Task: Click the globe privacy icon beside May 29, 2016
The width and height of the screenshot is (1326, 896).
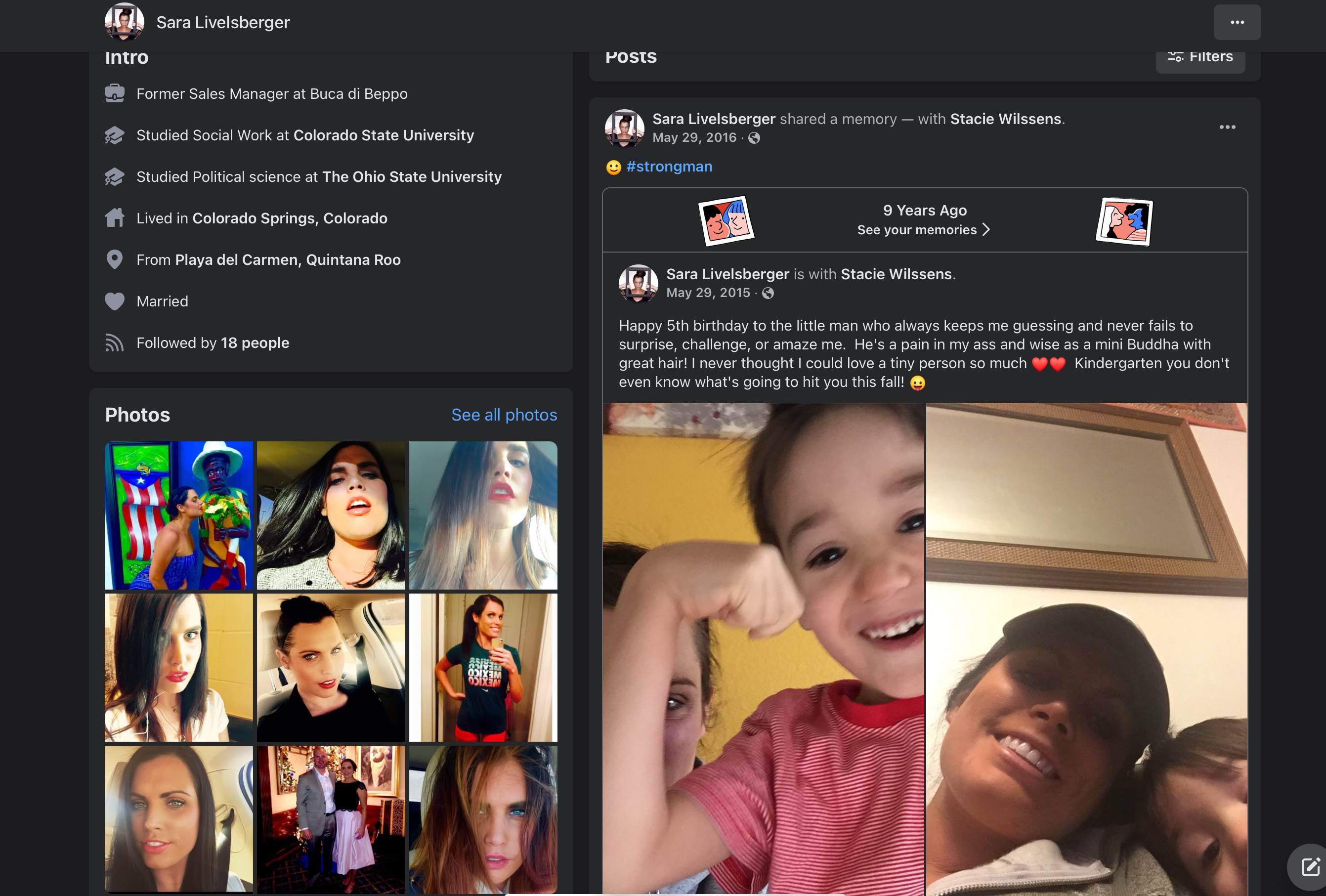Action: click(x=754, y=137)
